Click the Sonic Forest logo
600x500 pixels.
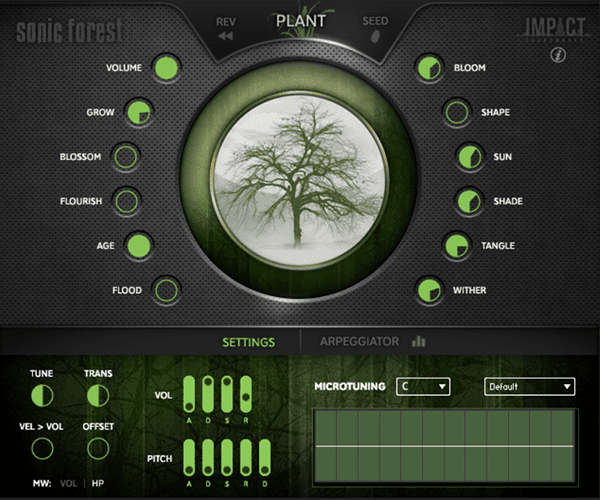coord(69,31)
